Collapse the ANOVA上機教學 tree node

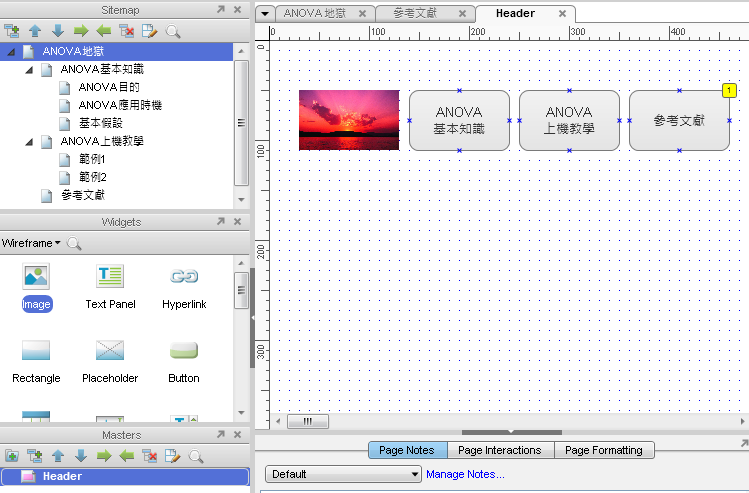29,141
